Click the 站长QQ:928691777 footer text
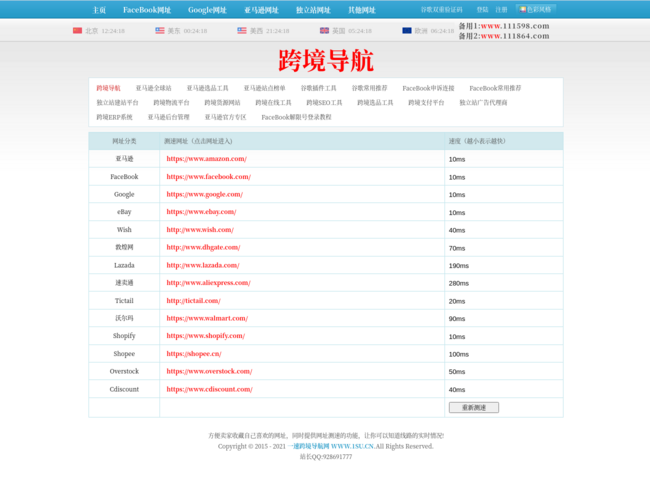 326,456
